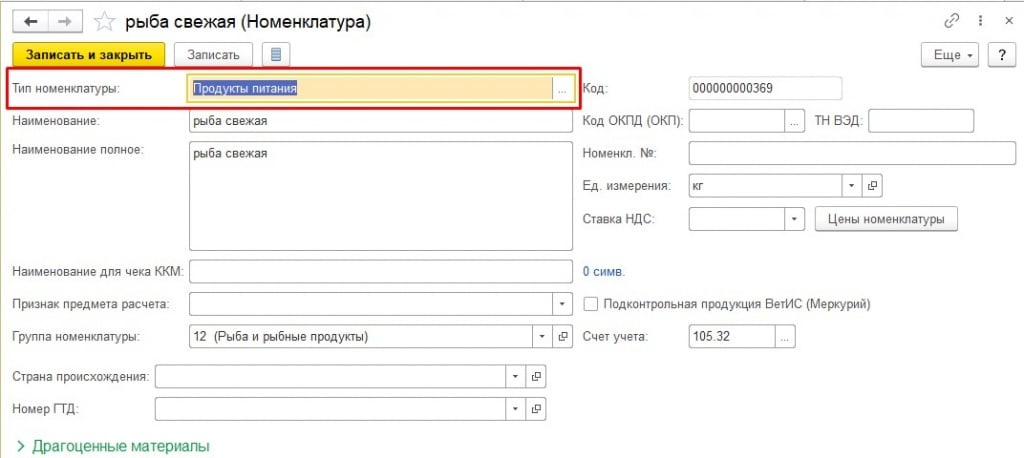Click the Наименование для чека ККМ field

click(x=380, y=271)
